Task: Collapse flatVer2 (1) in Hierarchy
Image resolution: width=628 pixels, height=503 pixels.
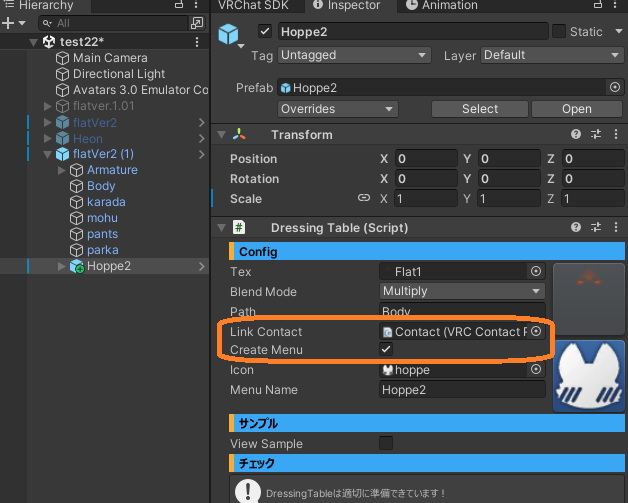Action: point(48,154)
